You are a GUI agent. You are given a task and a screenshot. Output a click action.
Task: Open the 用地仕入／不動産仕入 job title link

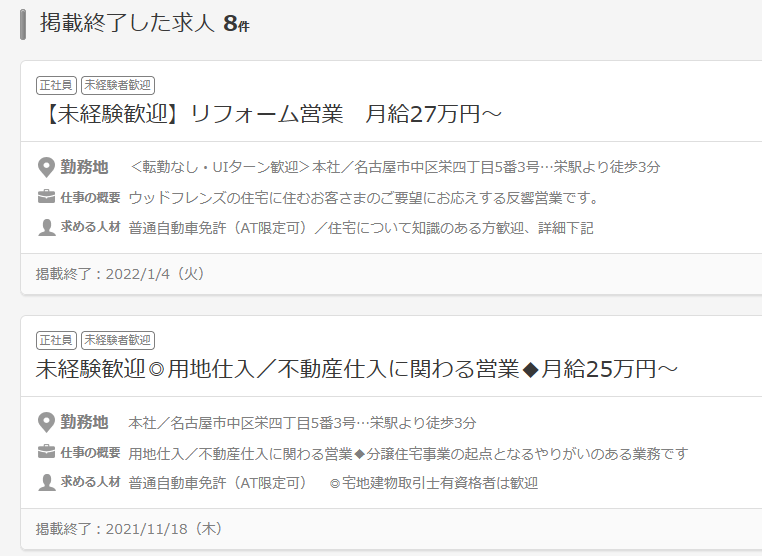point(357,369)
